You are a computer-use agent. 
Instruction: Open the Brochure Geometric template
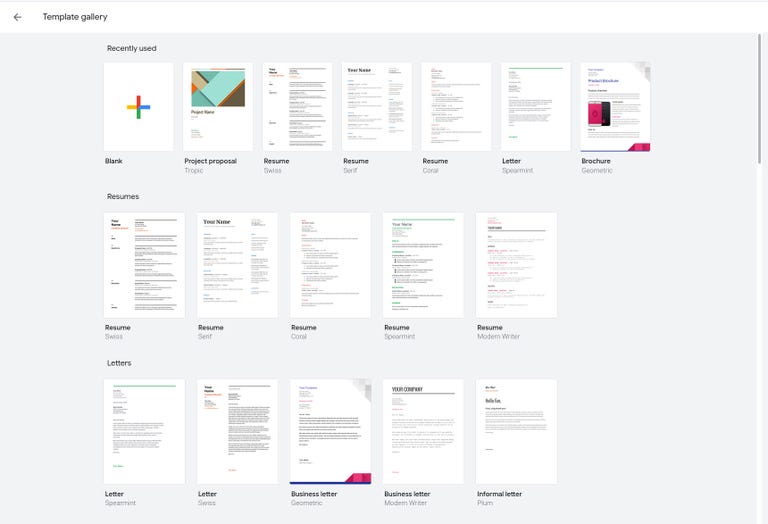615,107
